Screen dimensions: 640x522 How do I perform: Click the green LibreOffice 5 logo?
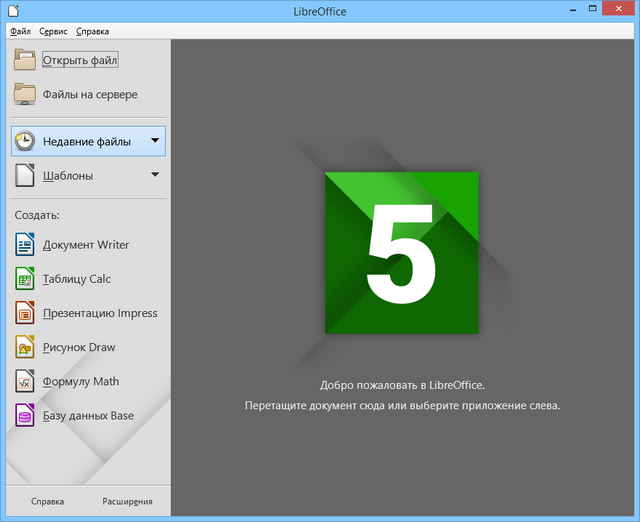pyautogui.click(x=402, y=252)
